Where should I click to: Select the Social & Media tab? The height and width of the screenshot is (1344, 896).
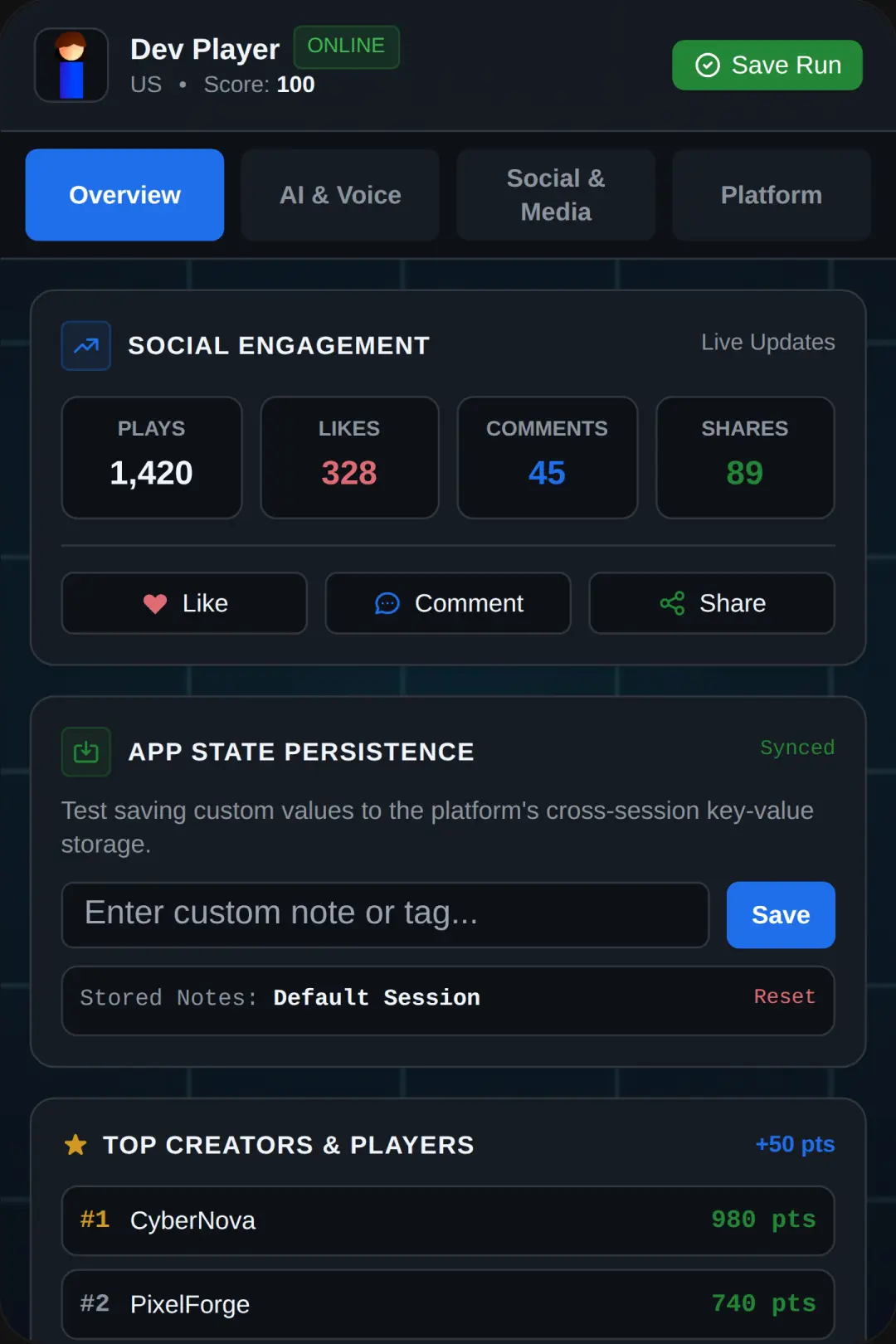(x=556, y=195)
